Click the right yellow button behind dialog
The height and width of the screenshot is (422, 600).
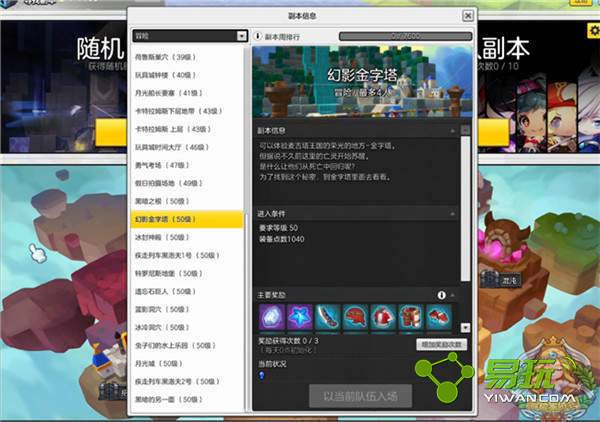[x=493, y=132]
